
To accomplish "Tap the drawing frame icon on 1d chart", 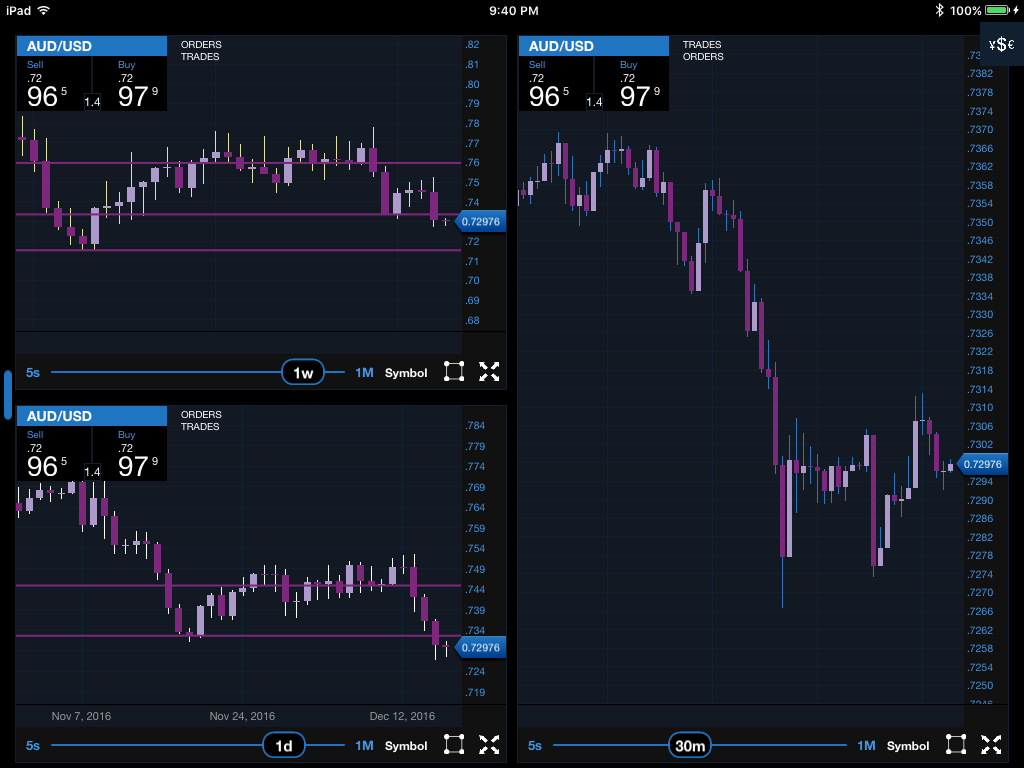I will tap(454, 744).
